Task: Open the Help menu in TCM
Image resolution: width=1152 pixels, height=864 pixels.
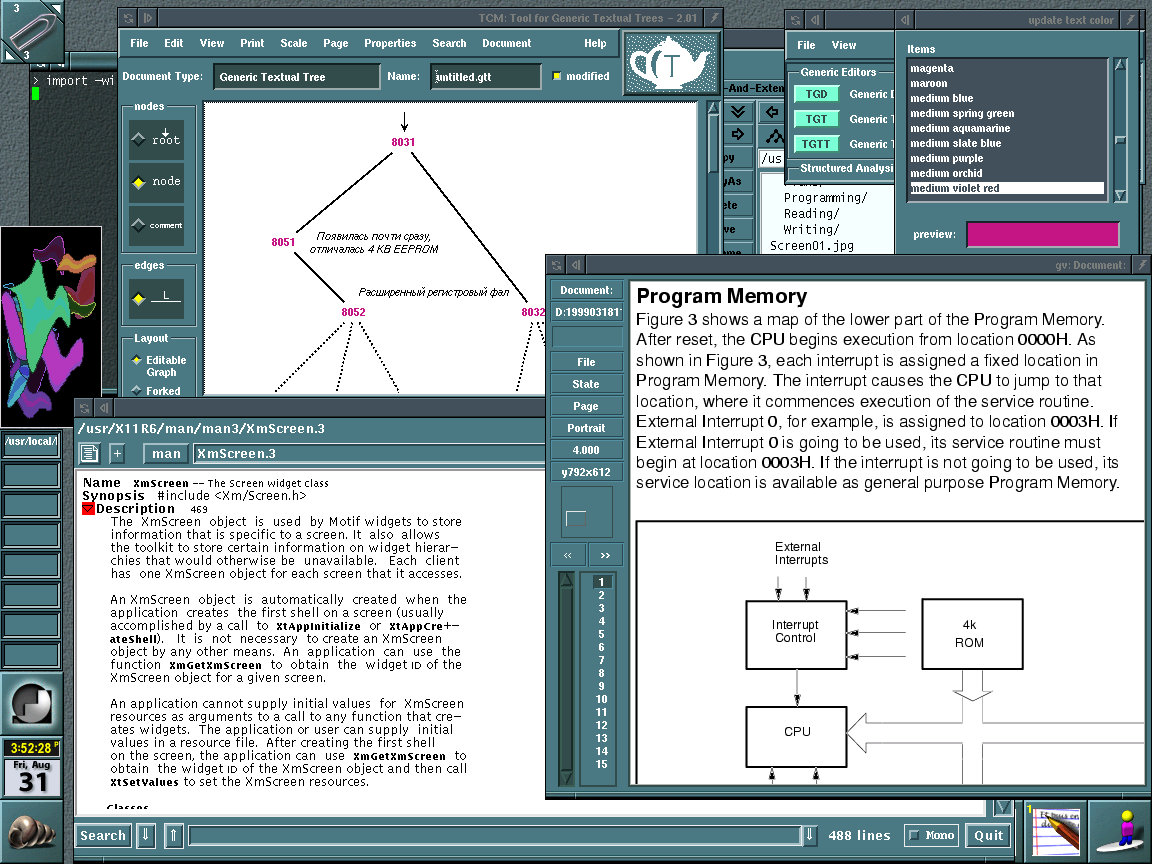Action: [x=595, y=43]
